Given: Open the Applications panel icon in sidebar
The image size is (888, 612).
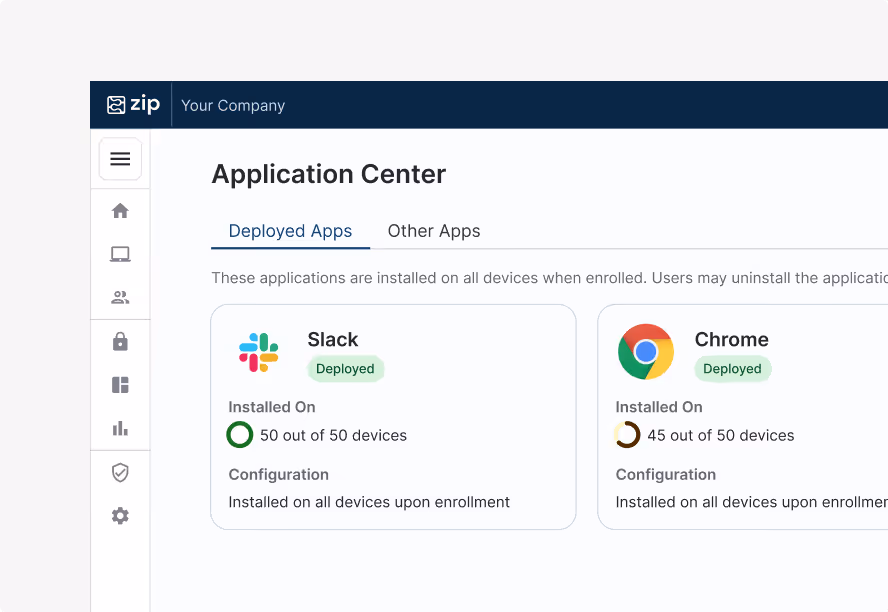Looking at the screenshot, I should (120, 385).
